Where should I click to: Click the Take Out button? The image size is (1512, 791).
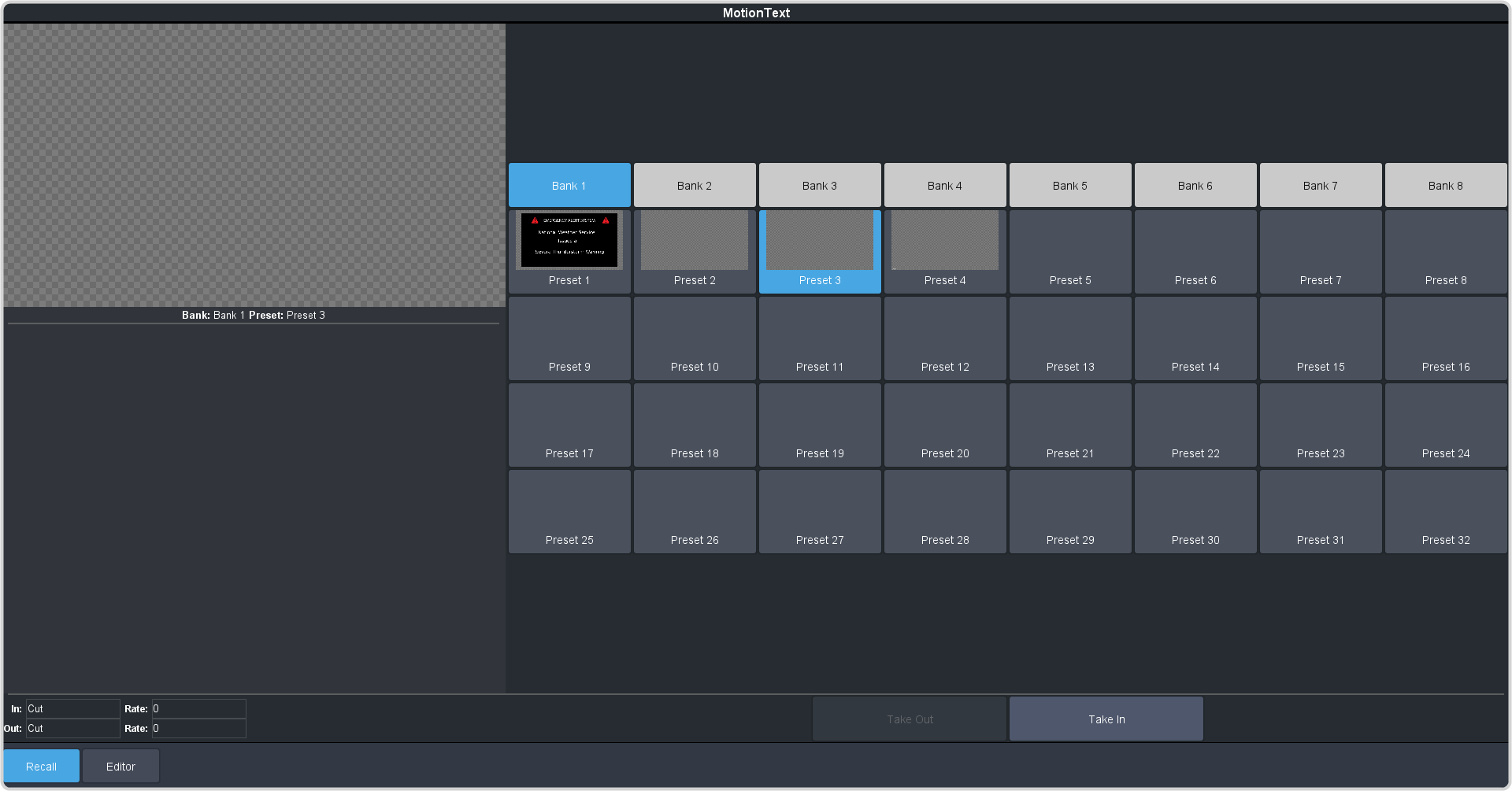pyautogui.click(x=910, y=719)
